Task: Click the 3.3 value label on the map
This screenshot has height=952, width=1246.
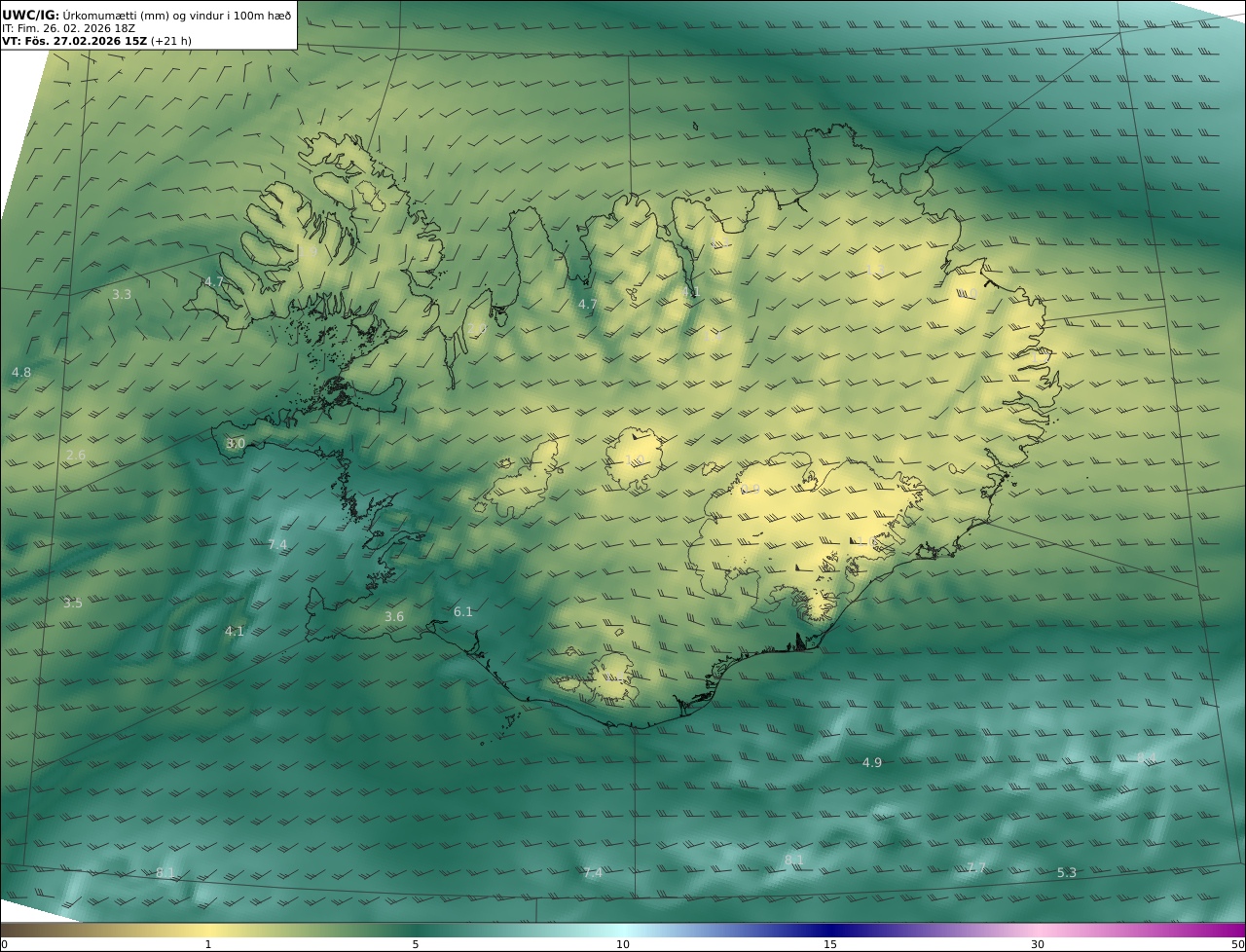Action: (x=122, y=294)
